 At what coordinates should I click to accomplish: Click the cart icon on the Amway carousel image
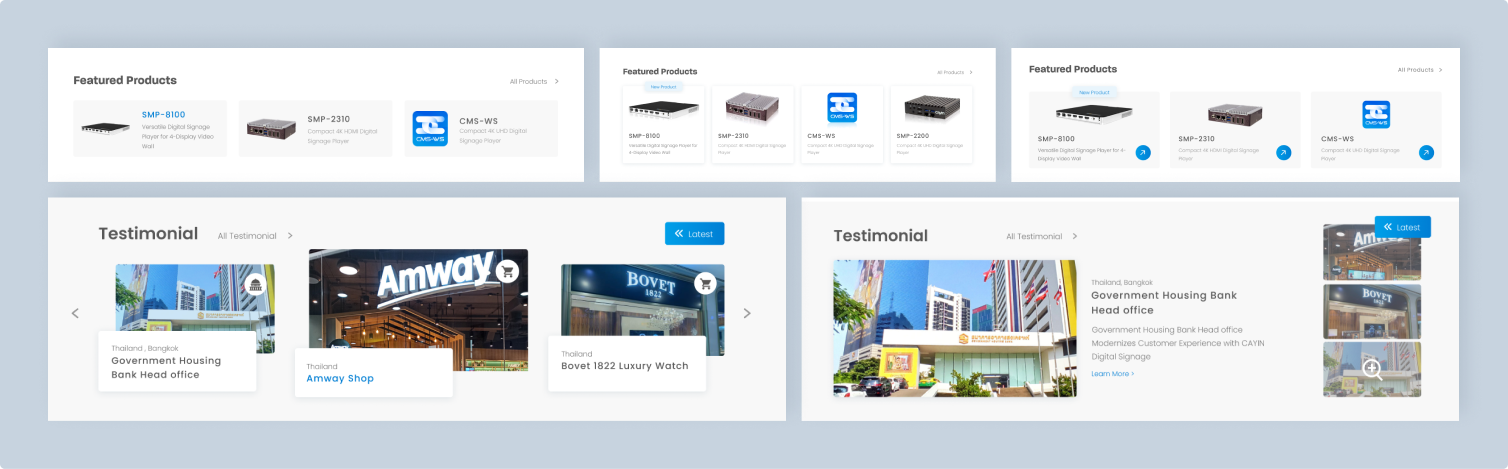pos(507,270)
